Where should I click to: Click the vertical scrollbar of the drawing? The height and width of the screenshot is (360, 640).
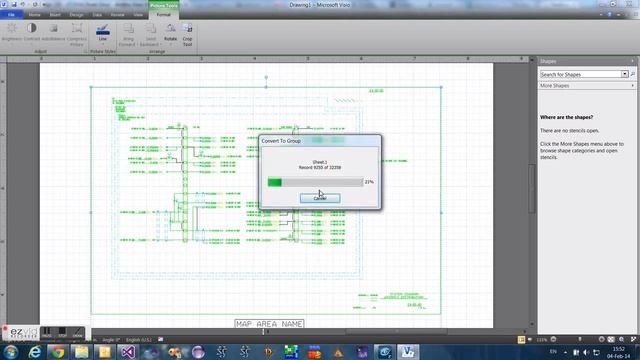click(x=532, y=190)
